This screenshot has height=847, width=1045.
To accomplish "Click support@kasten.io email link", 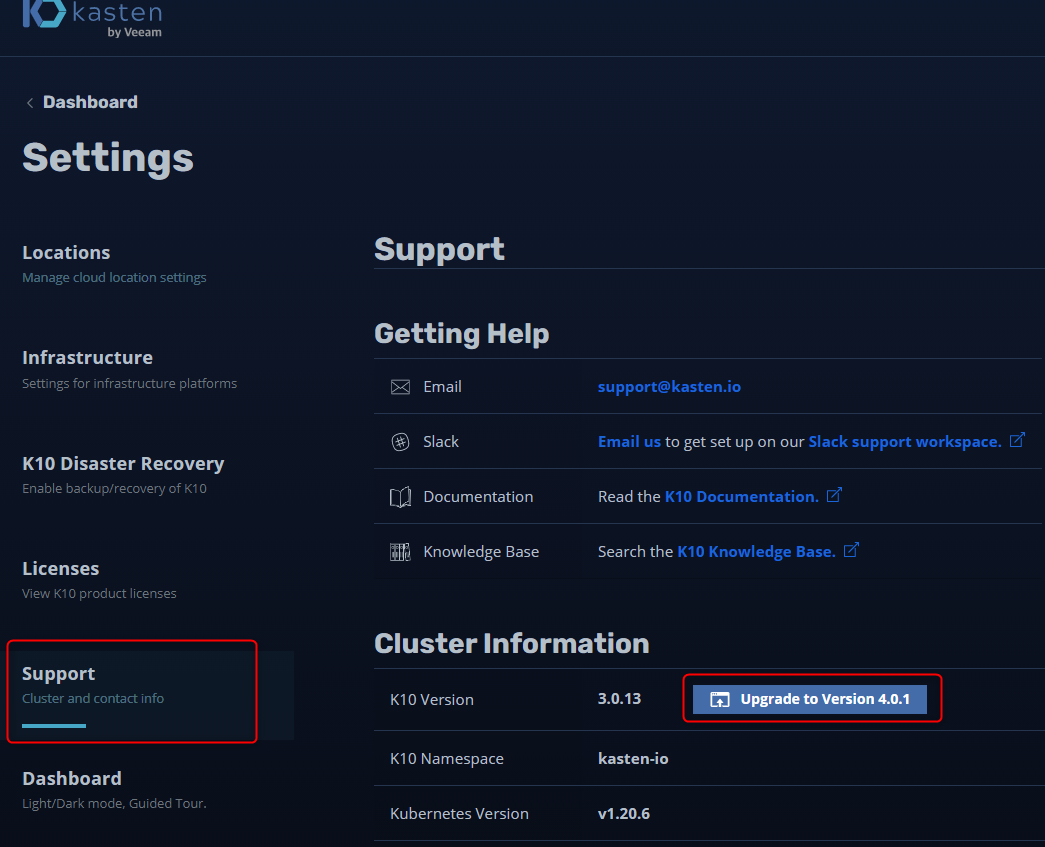I will pyautogui.click(x=669, y=387).
